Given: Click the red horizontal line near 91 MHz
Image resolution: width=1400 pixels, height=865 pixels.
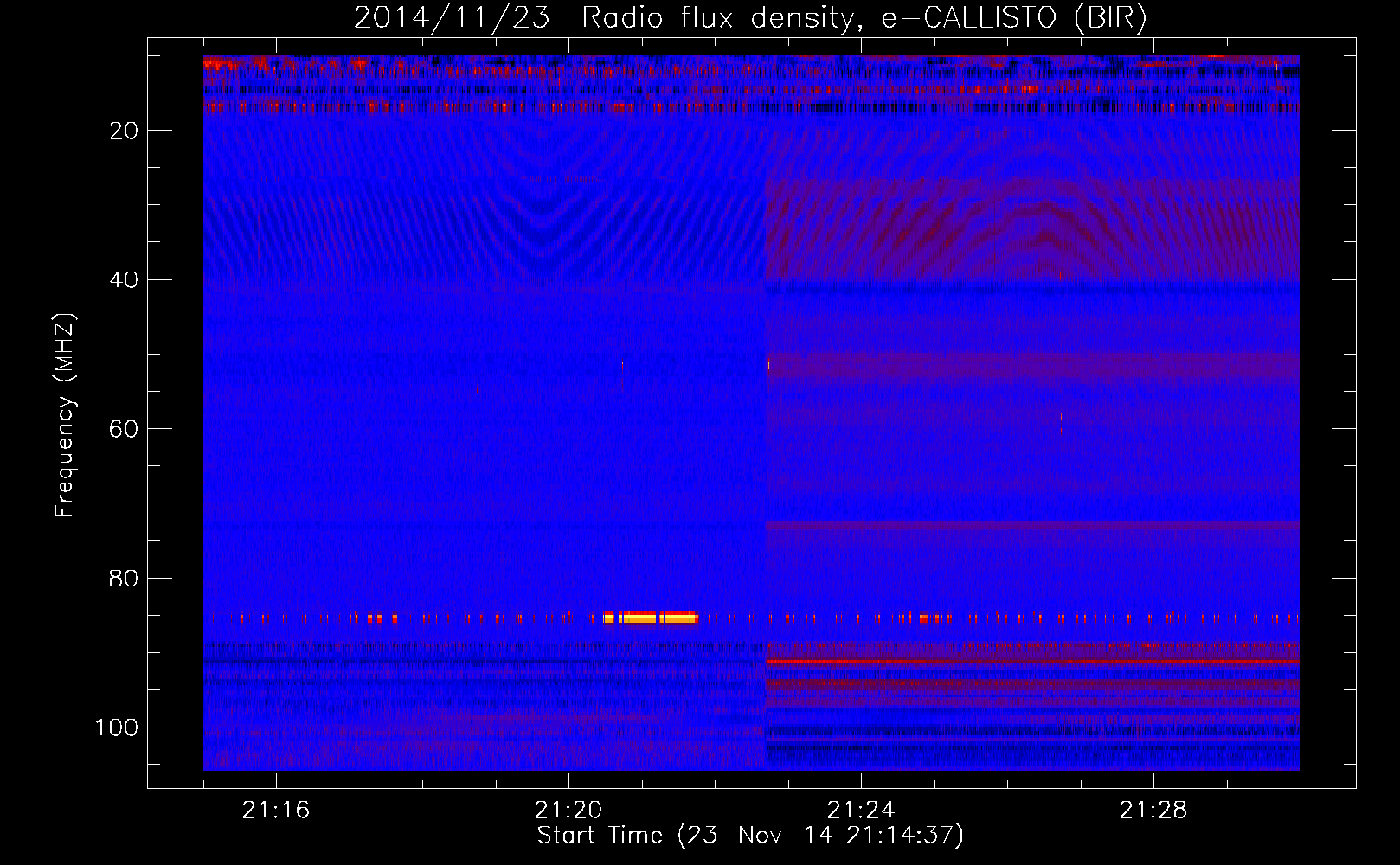Looking at the screenshot, I should tap(1032, 662).
